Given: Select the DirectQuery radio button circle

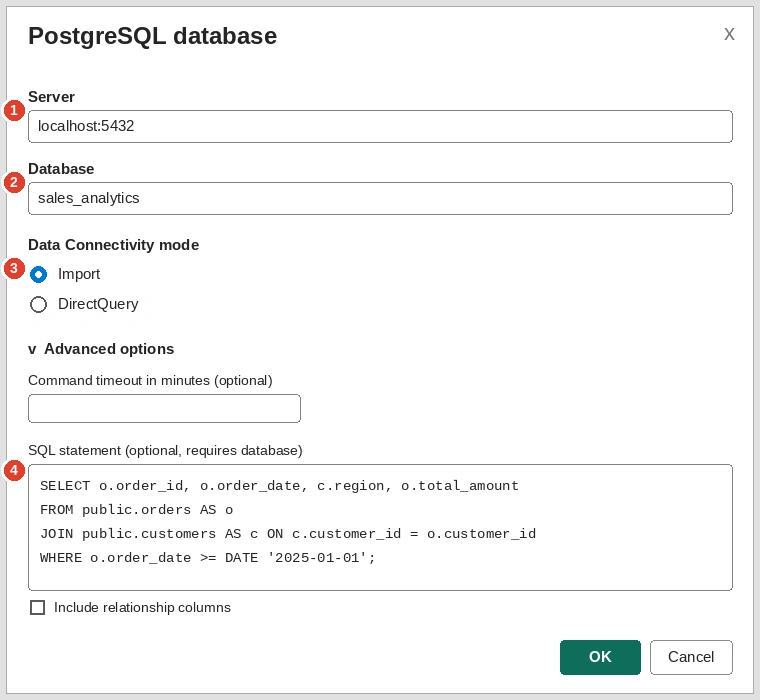Looking at the screenshot, I should pyautogui.click(x=39, y=304).
